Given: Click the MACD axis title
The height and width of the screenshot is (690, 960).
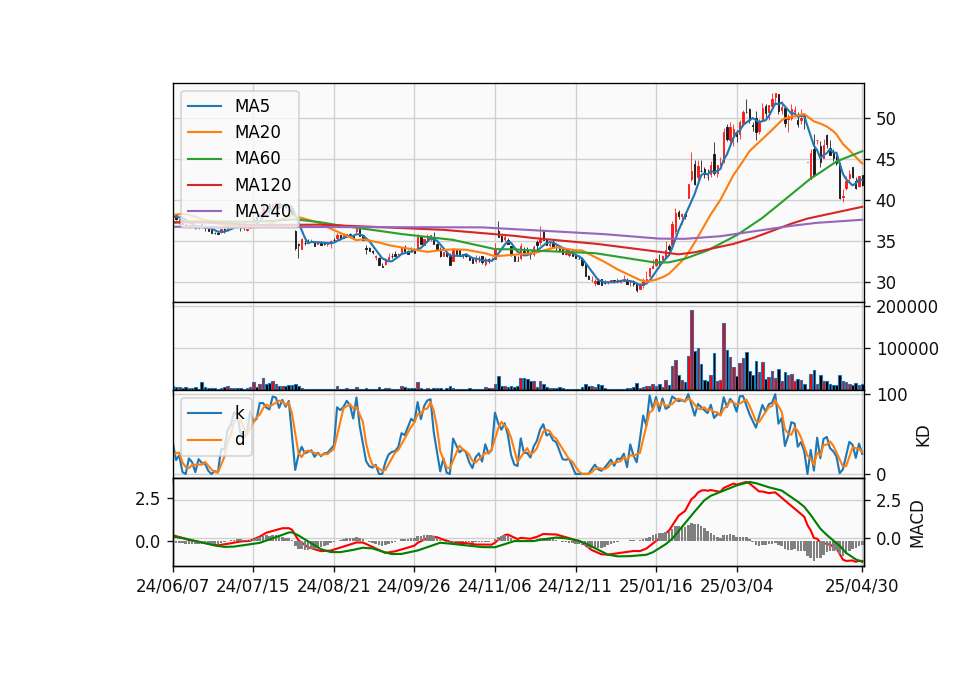Looking at the screenshot, I should click(x=917, y=524).
